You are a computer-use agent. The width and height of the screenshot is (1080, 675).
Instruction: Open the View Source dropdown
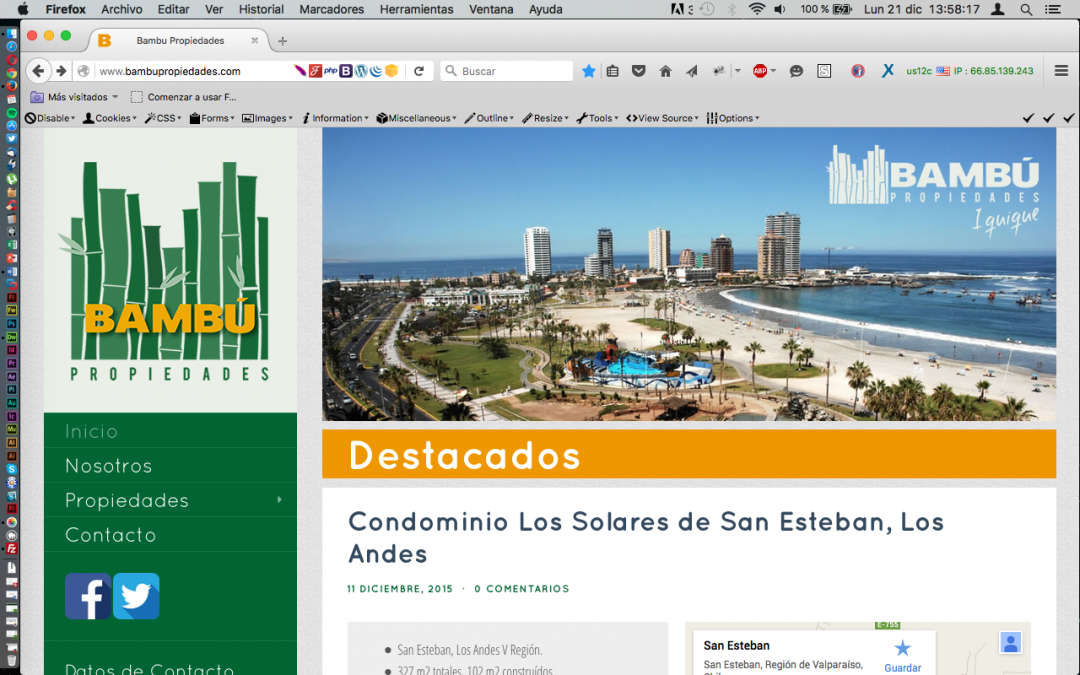[663, 118]
